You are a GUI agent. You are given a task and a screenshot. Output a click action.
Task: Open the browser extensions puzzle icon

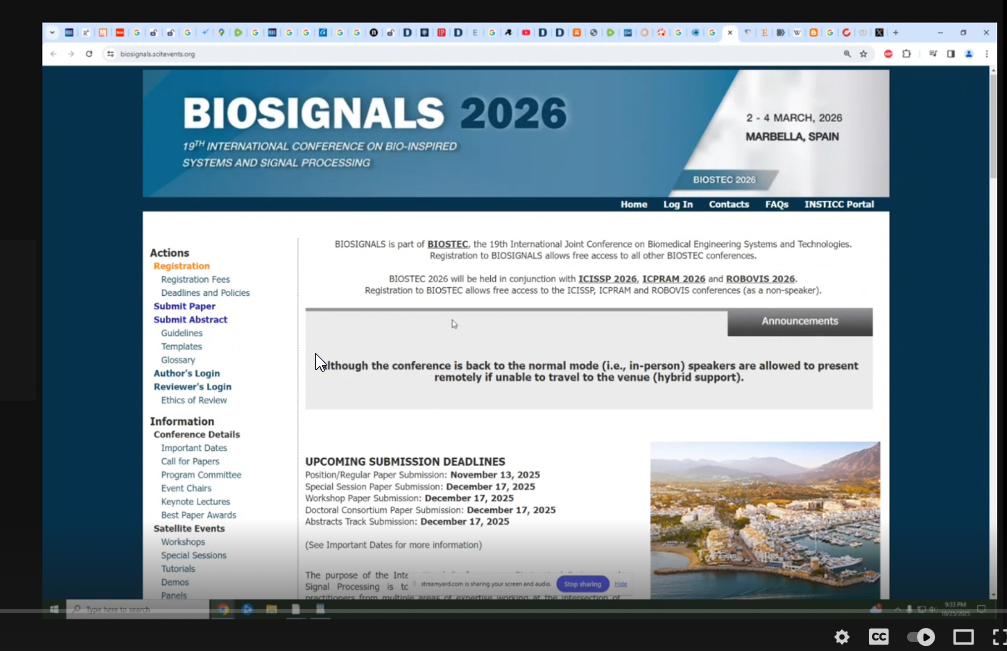907,54
